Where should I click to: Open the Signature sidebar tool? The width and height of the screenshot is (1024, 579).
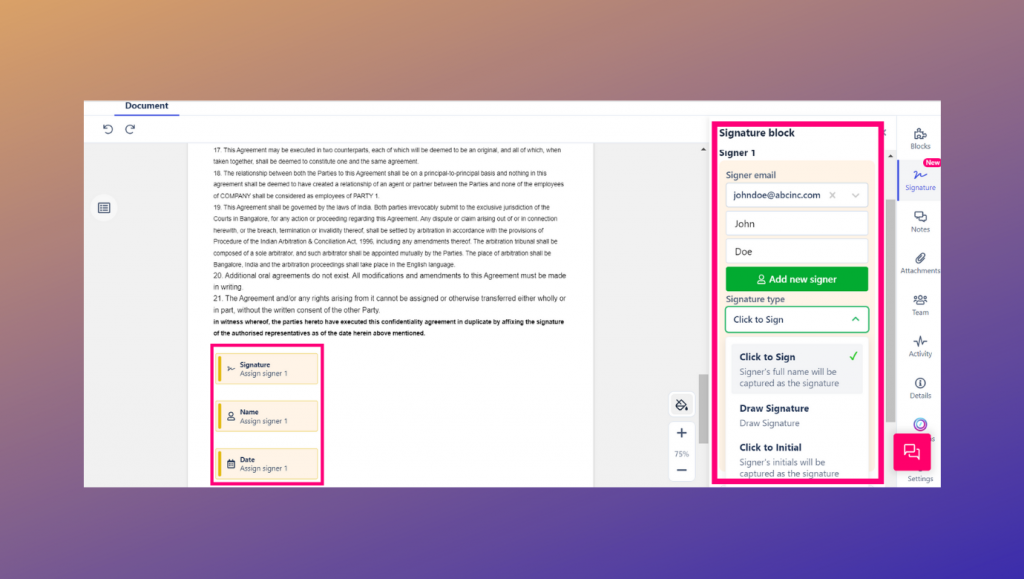pyautogui.click(x=920, y=180)
